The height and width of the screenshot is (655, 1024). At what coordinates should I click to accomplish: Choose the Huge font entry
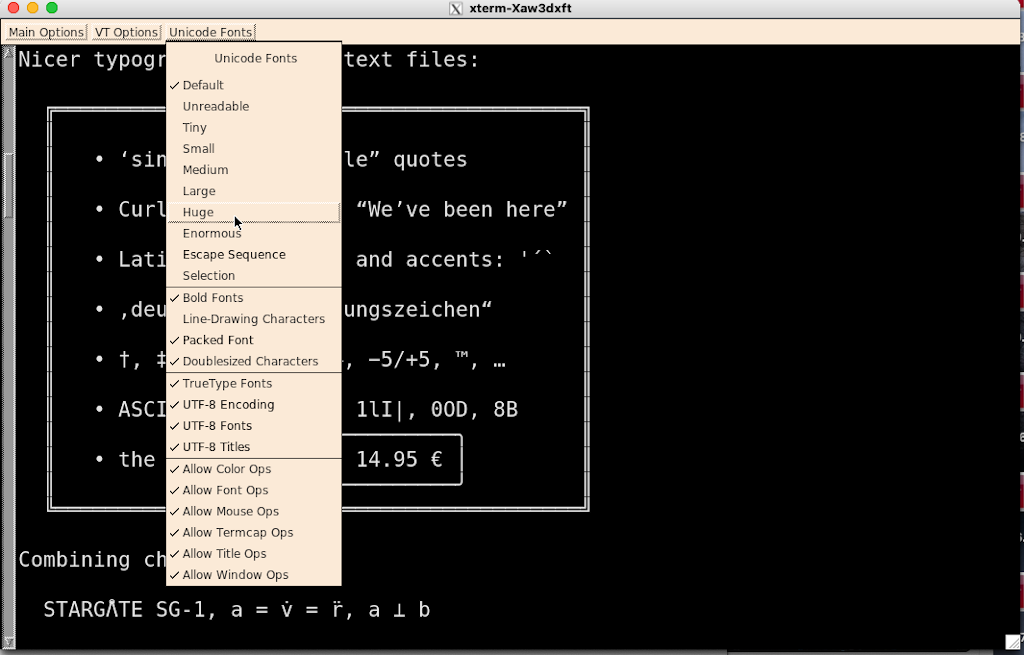[x=198, y=212]
